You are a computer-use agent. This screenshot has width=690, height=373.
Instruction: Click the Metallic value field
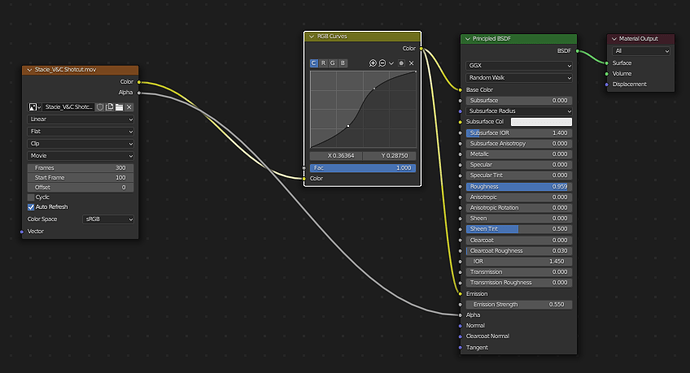point(519,154)
